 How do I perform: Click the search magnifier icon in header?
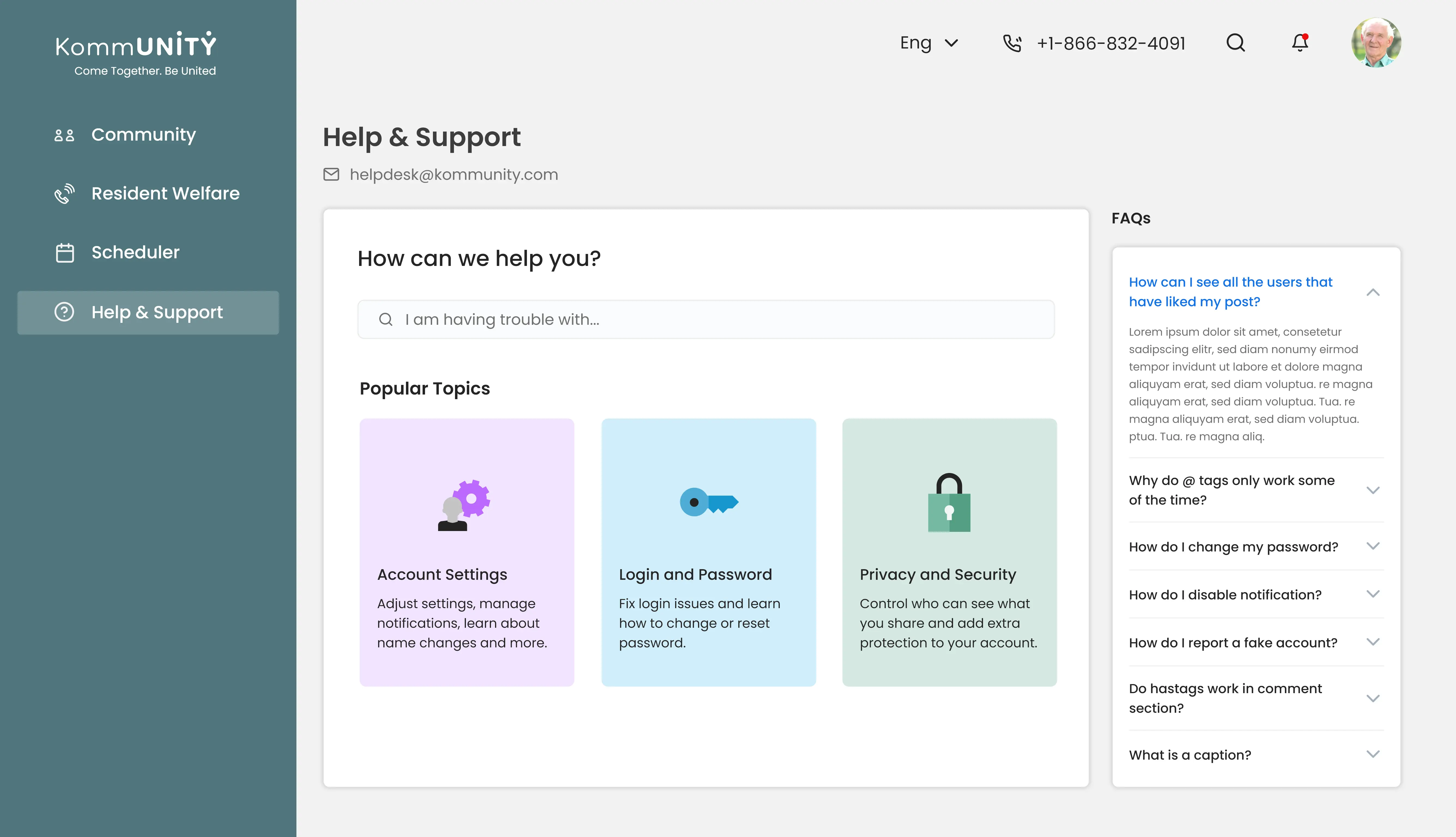1235,43
